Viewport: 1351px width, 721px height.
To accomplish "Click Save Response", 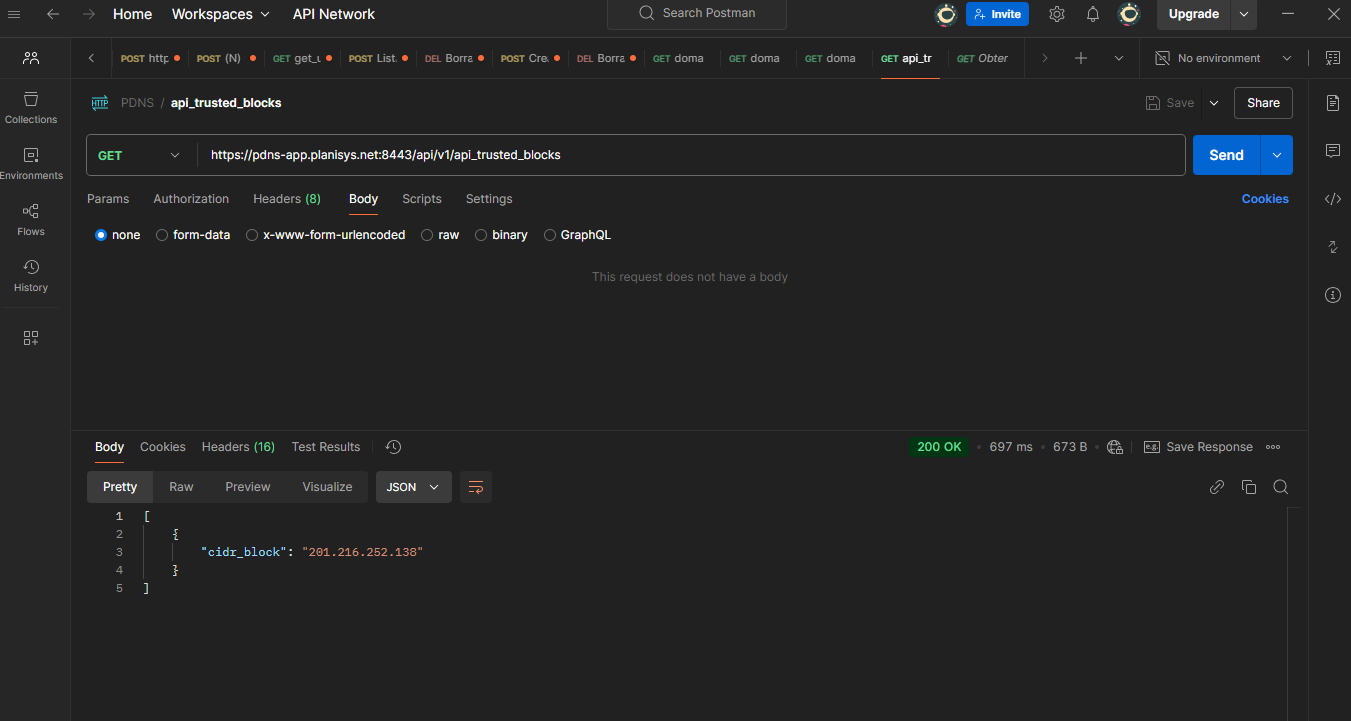I will tap(1198, 447).
